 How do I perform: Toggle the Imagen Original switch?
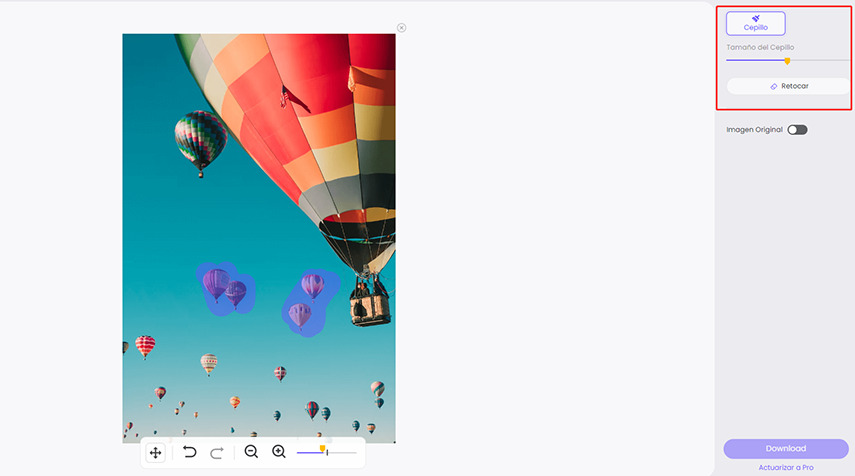[x=796, y=130]
